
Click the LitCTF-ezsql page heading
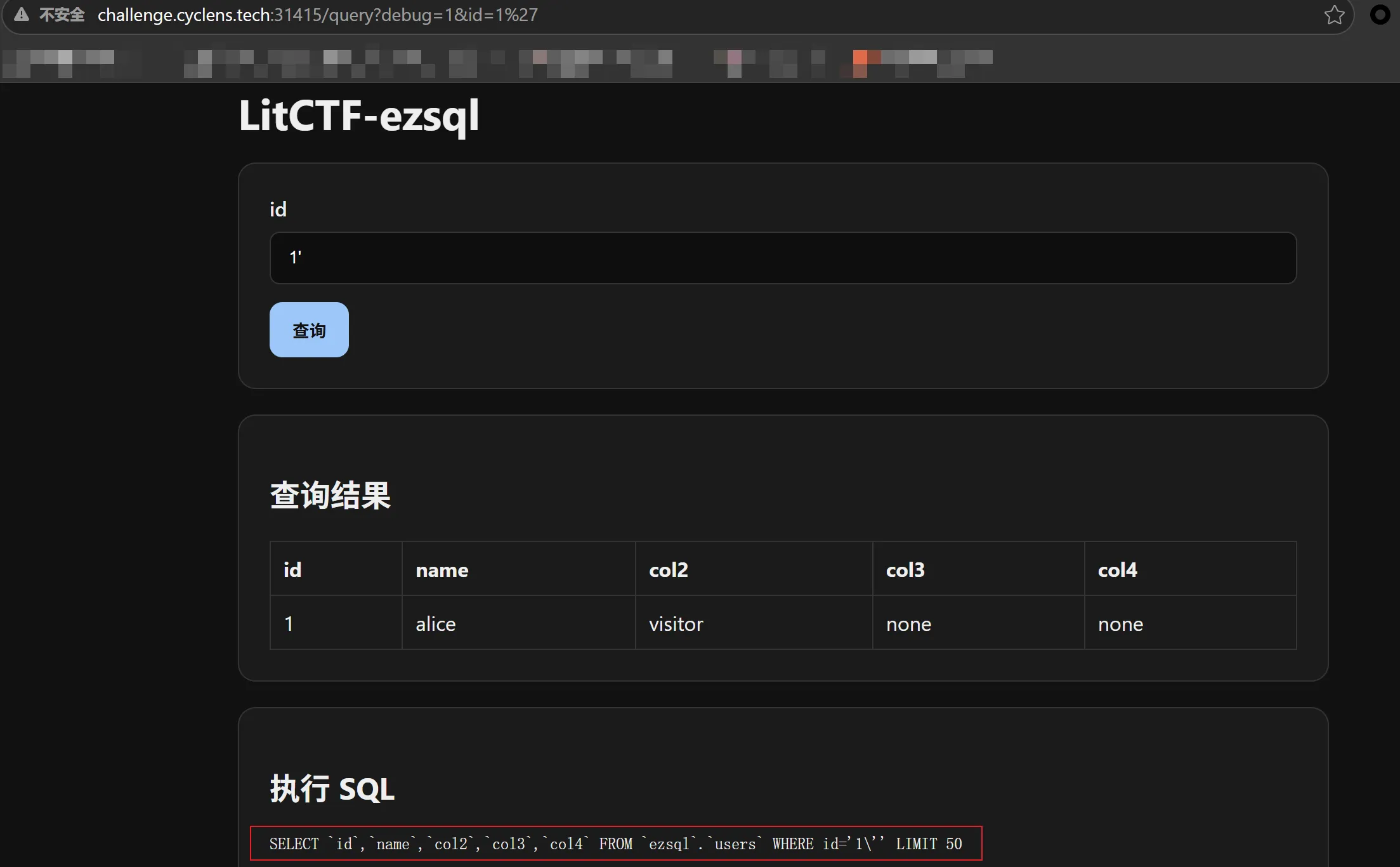coord(359,116)
